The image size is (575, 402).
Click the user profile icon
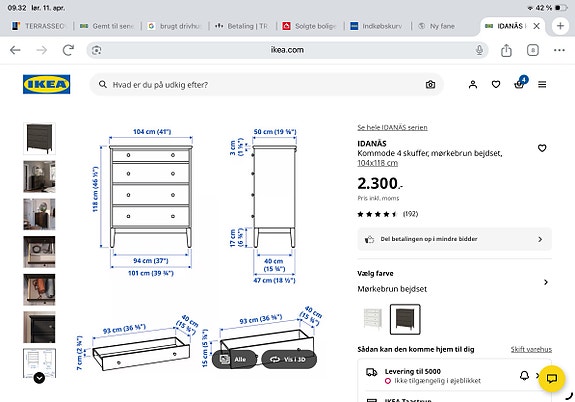click(473, 84)
